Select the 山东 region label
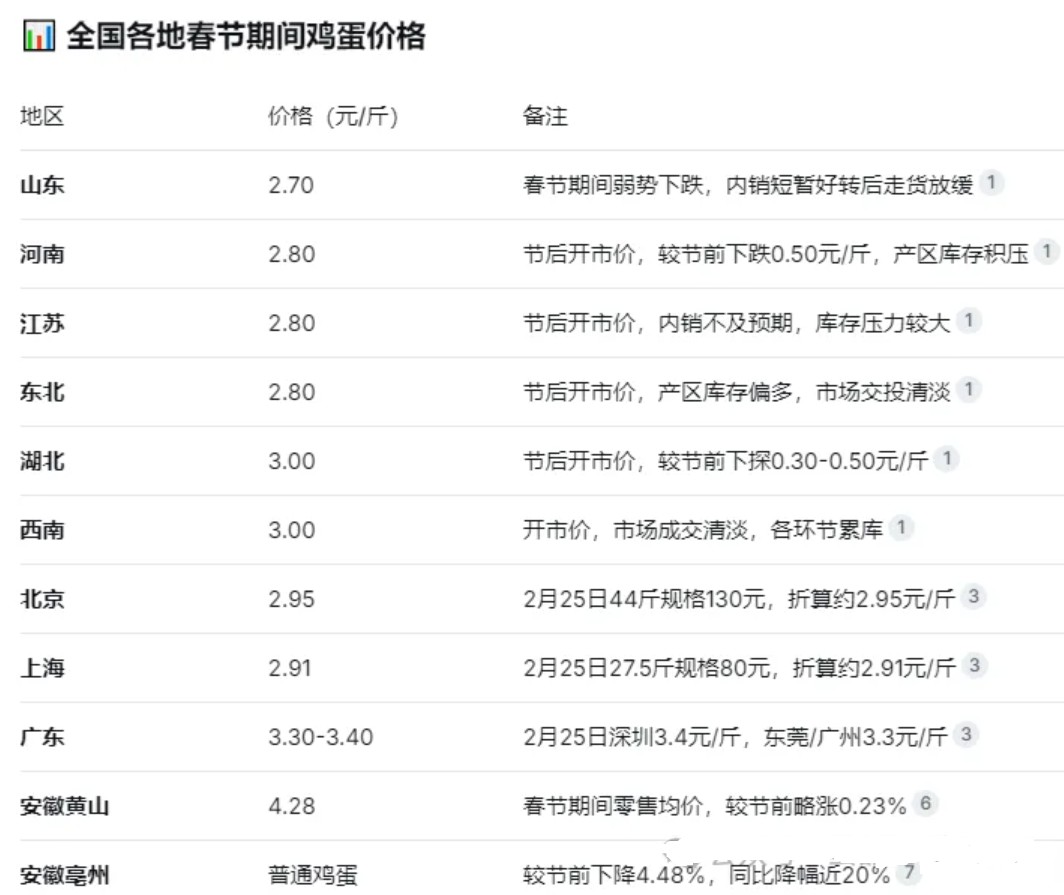Screen dimensions: 1064x895 click(x=41, y=185)
